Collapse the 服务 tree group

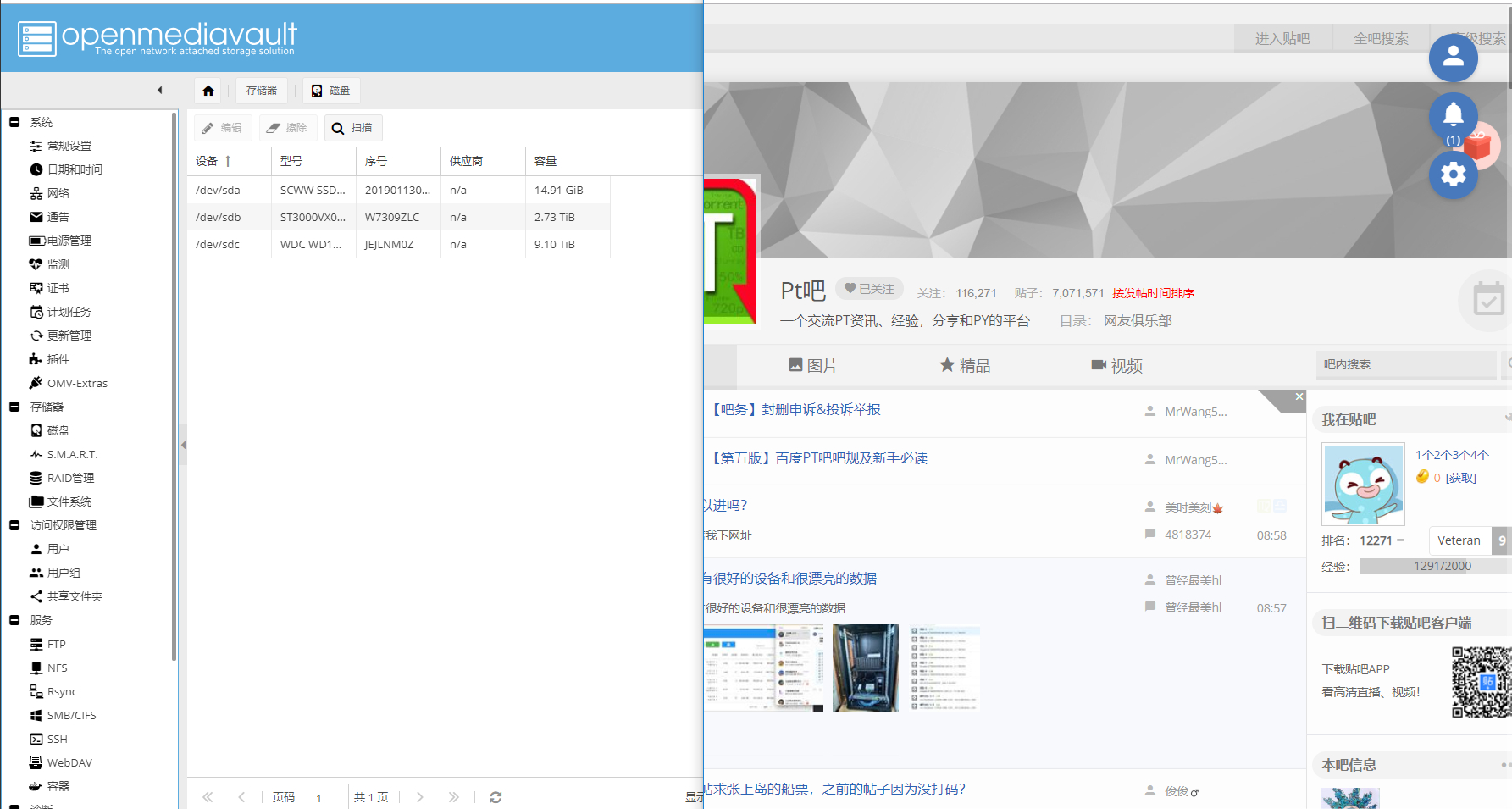point(14,620)
